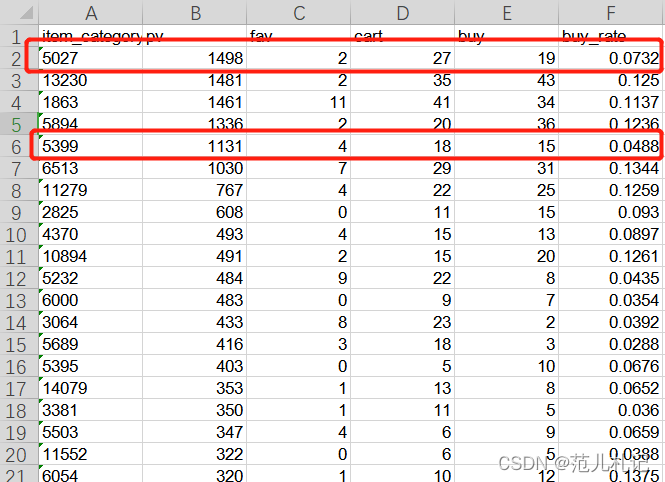Select column B header

pyautogui.click(x=195, y=13)
